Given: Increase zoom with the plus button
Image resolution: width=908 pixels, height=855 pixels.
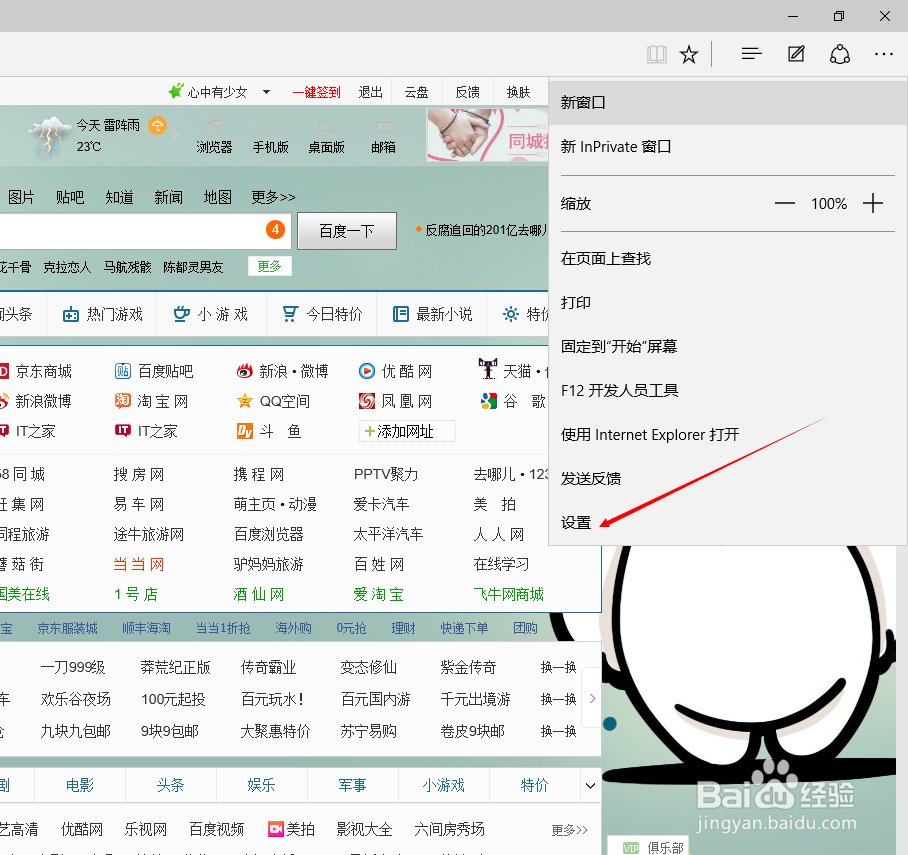Looking at the screenshot, I should 873,203.
